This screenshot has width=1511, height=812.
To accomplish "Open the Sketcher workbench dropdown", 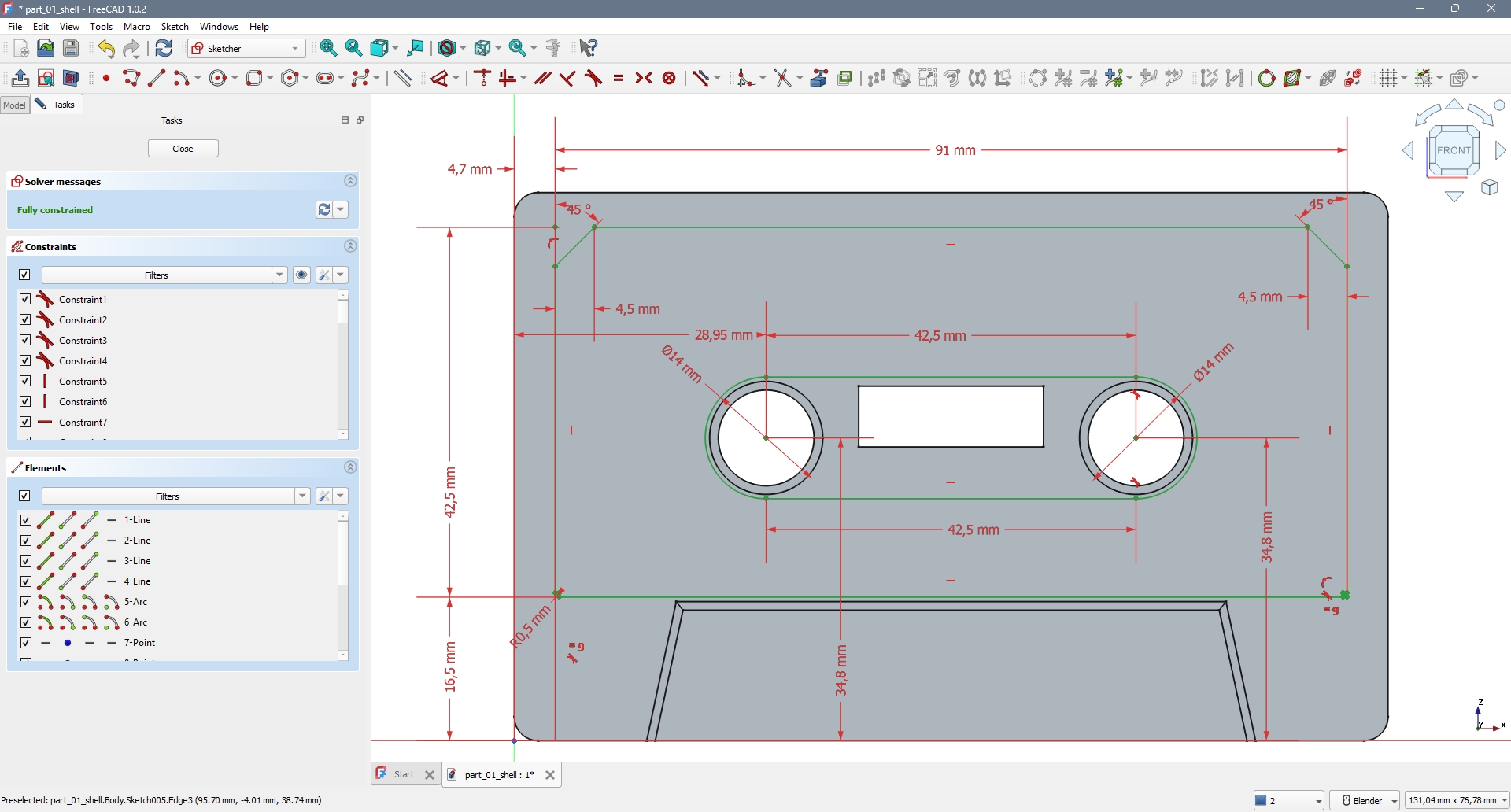I will [246, 48].
